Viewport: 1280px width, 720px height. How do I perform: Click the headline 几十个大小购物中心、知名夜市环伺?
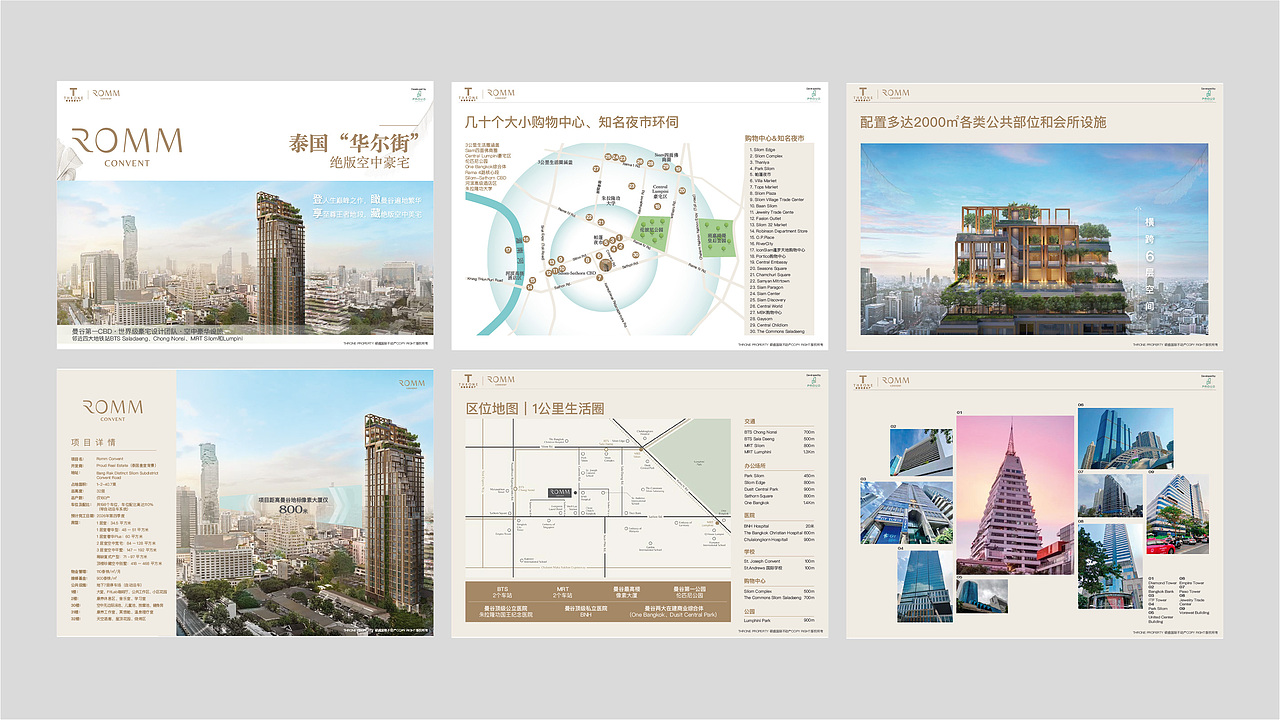pyautogui.click(x=572, y=123)
